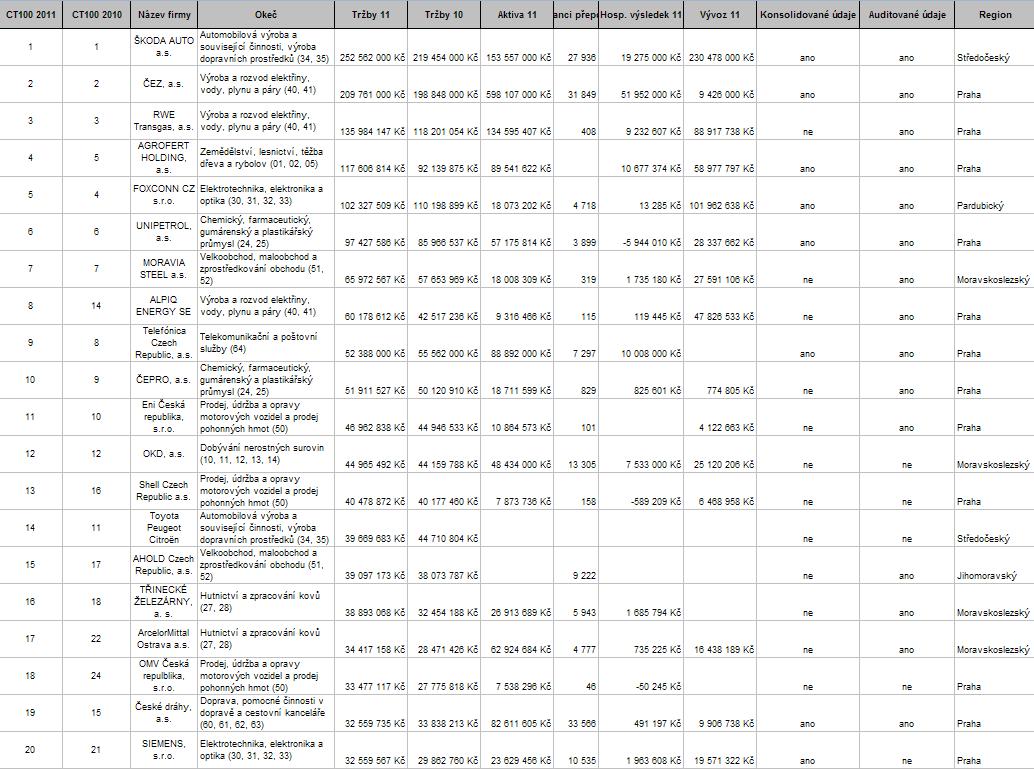Screen dimensions: 1034x769
Task: Select the "Tržby 10" column header
Action: point(444,15)
